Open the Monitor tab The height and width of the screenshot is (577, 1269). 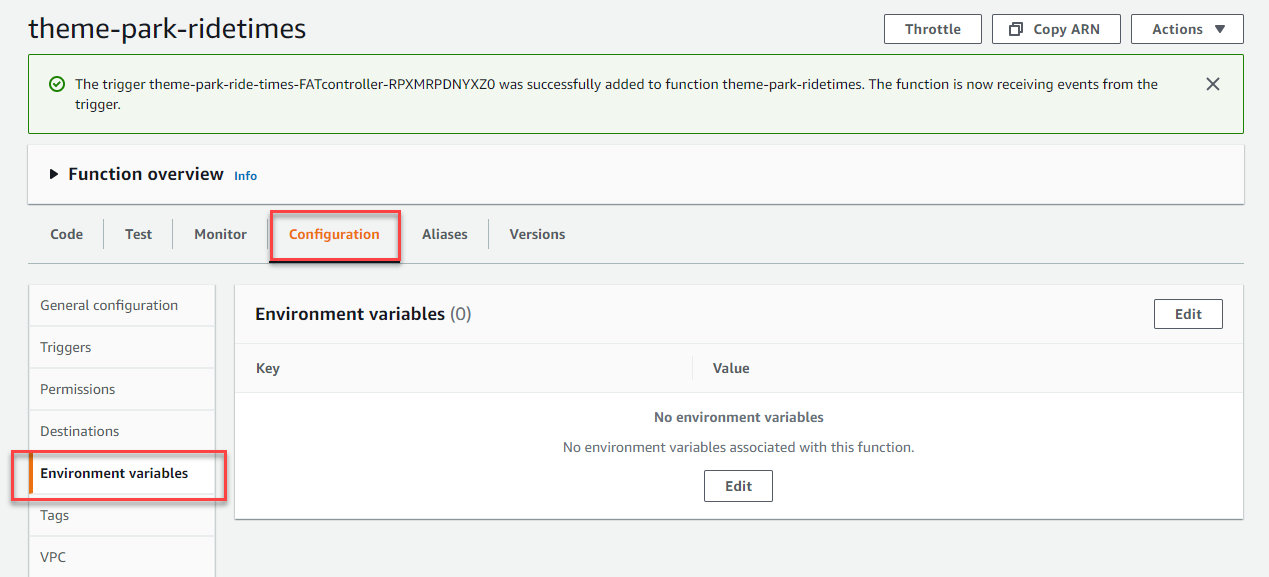[x=220, y=234]
